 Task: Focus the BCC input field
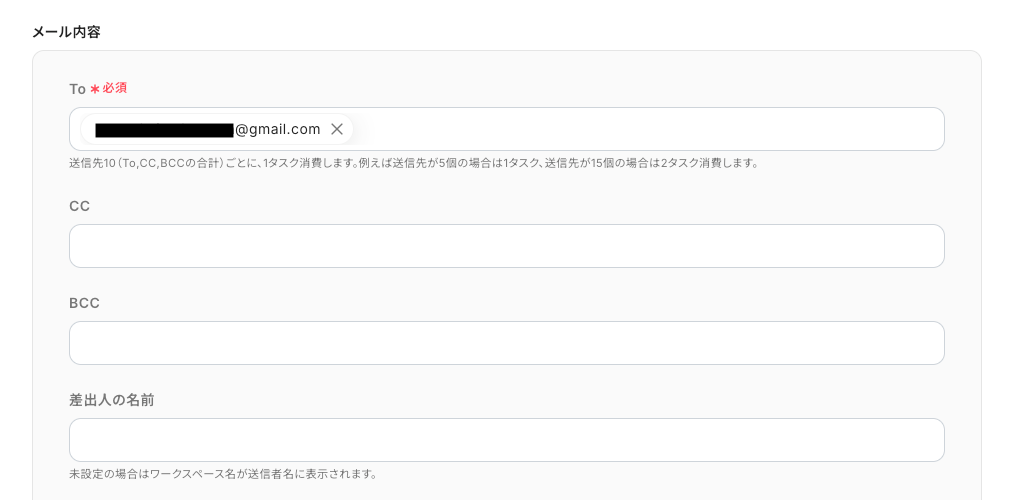[x=506, y=343]
